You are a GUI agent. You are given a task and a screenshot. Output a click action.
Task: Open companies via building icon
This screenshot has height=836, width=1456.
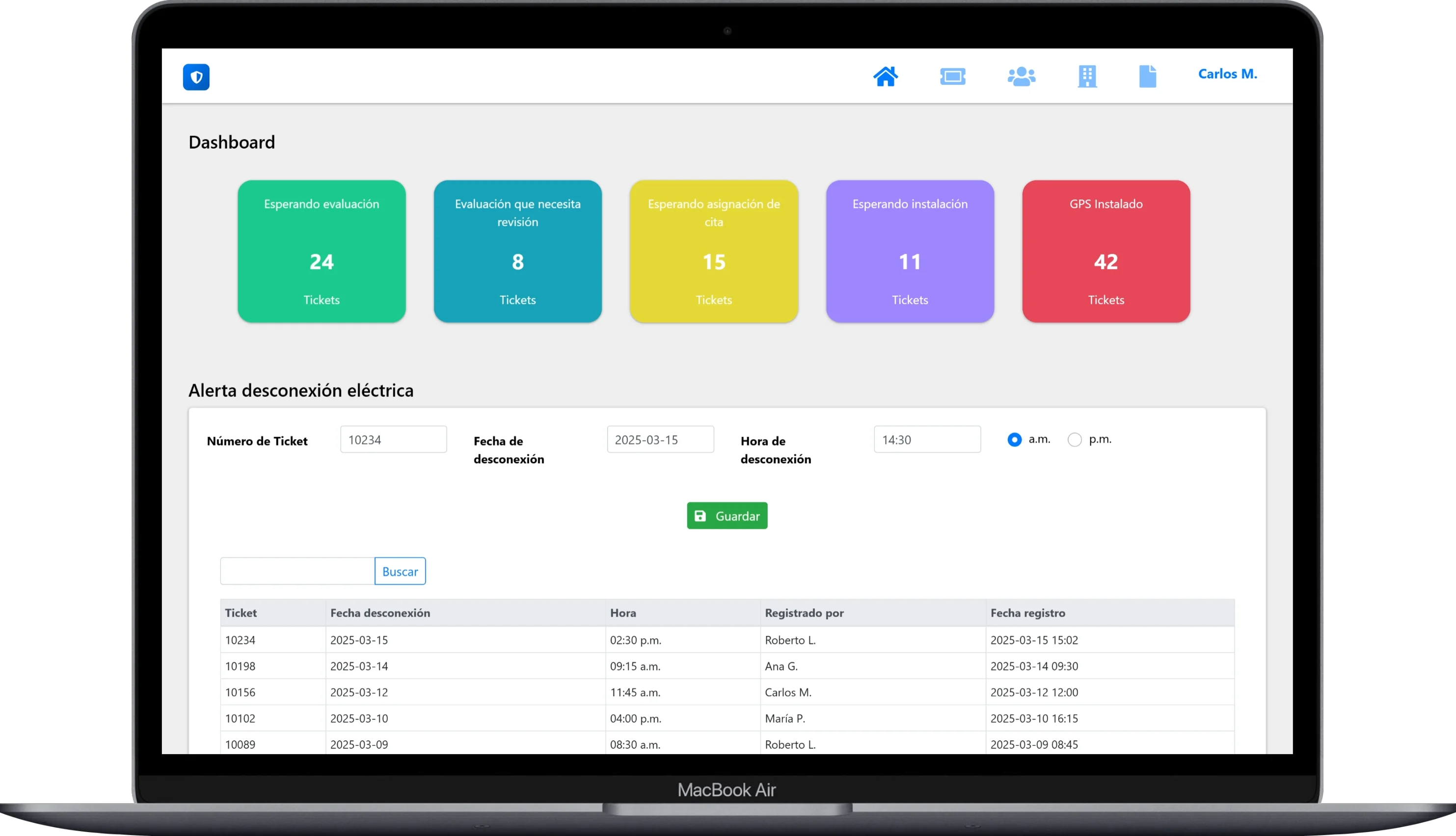coord(1087,77)
